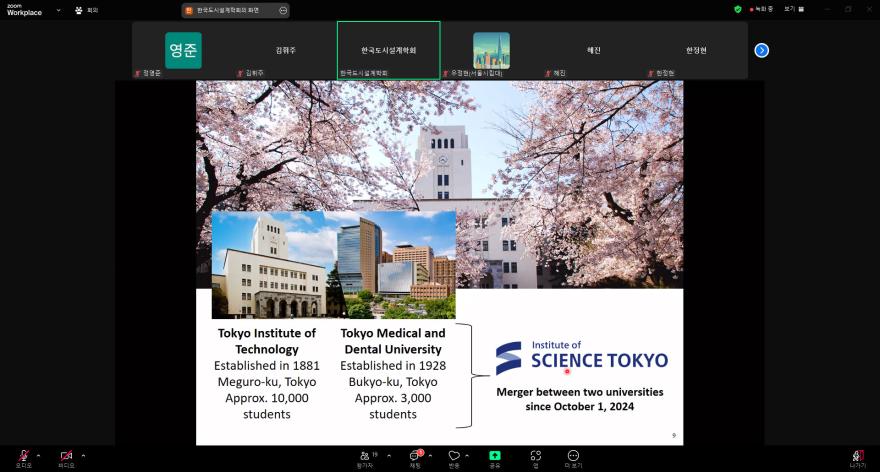This screenshot has height=472, width=880.
Task: Click the 'Established in 1928' text
Action: (x=393, y=366)
